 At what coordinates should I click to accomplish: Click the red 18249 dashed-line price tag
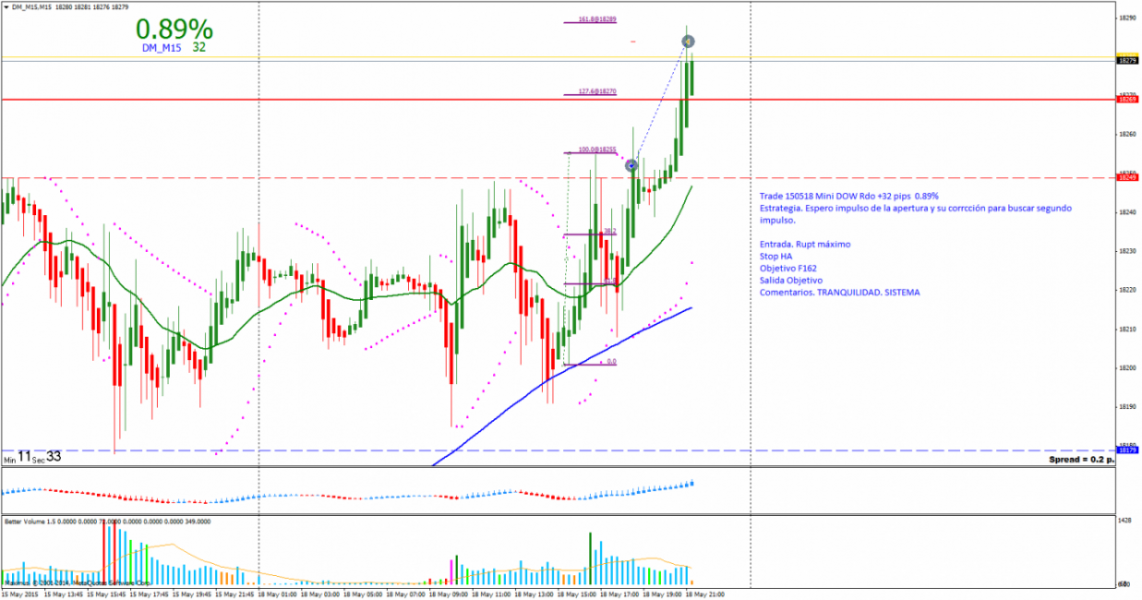(x=1126, y=177)
